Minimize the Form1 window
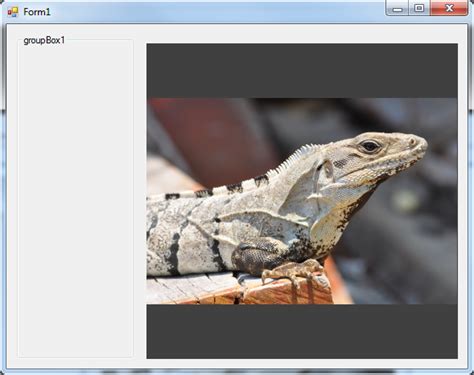 click(x=397, y=9)
